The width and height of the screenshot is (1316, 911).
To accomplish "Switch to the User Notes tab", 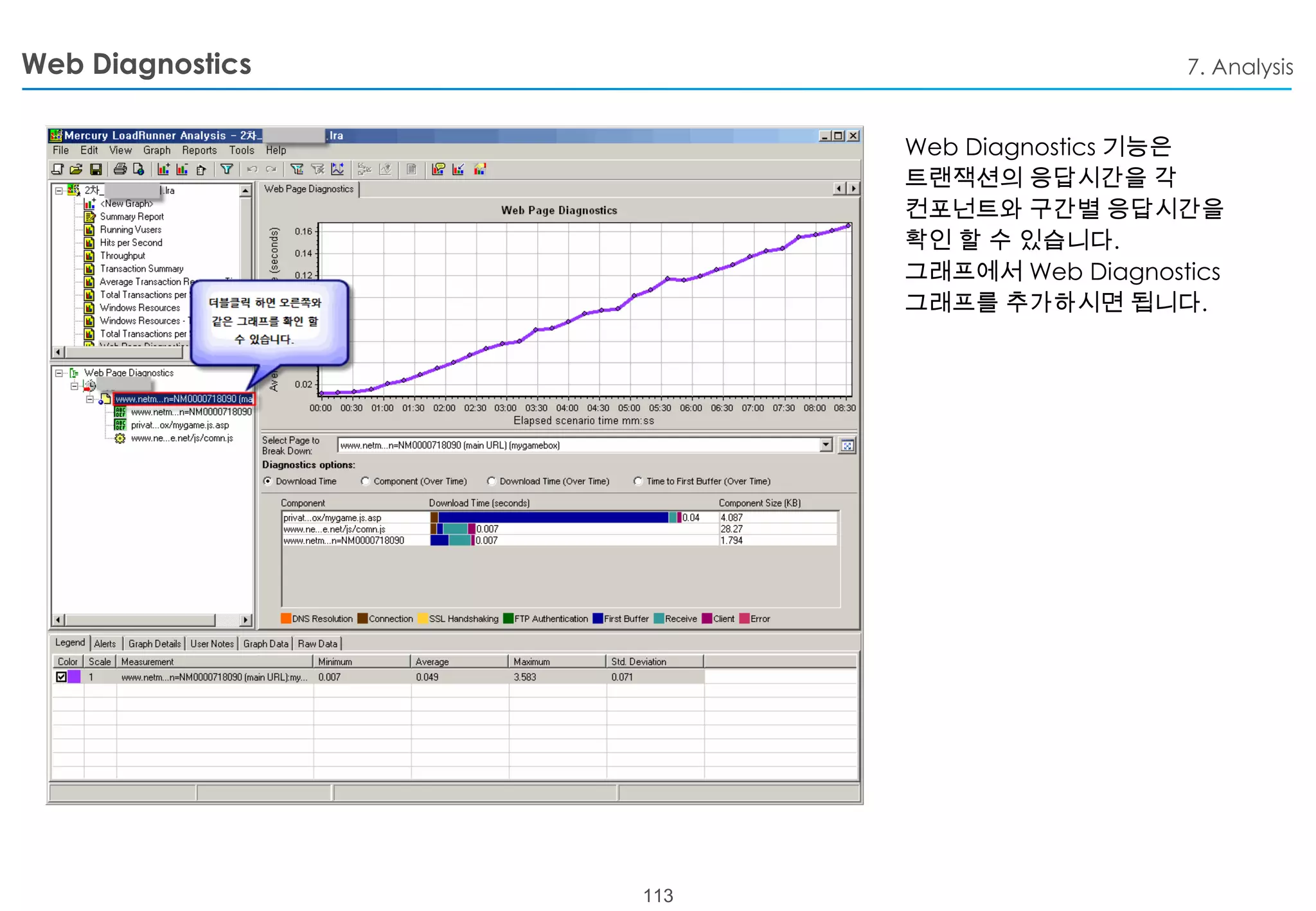I will 212,644.
